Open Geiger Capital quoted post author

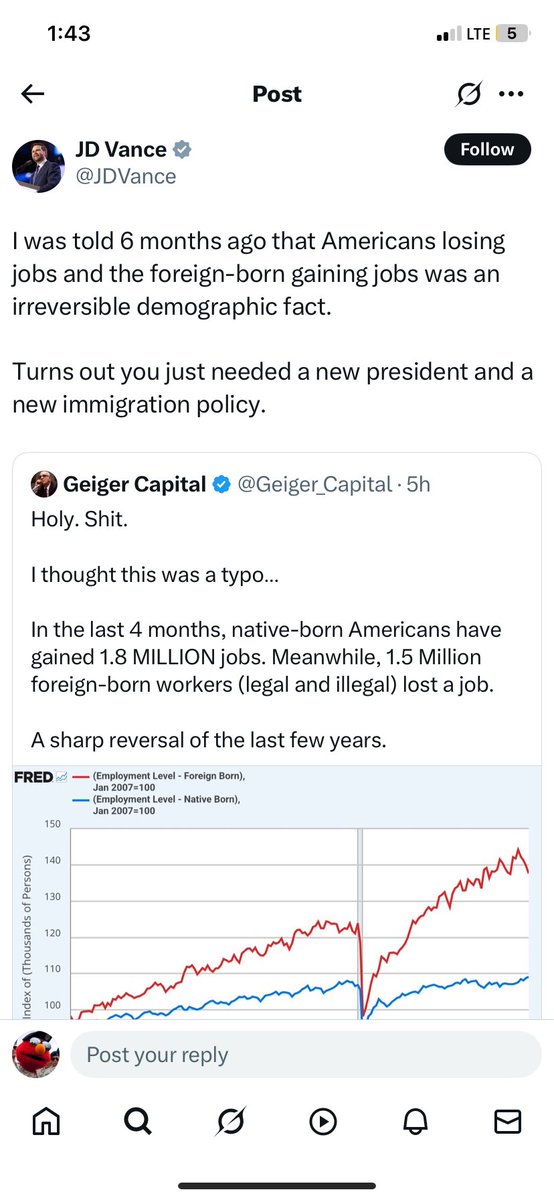pos(134,485)
